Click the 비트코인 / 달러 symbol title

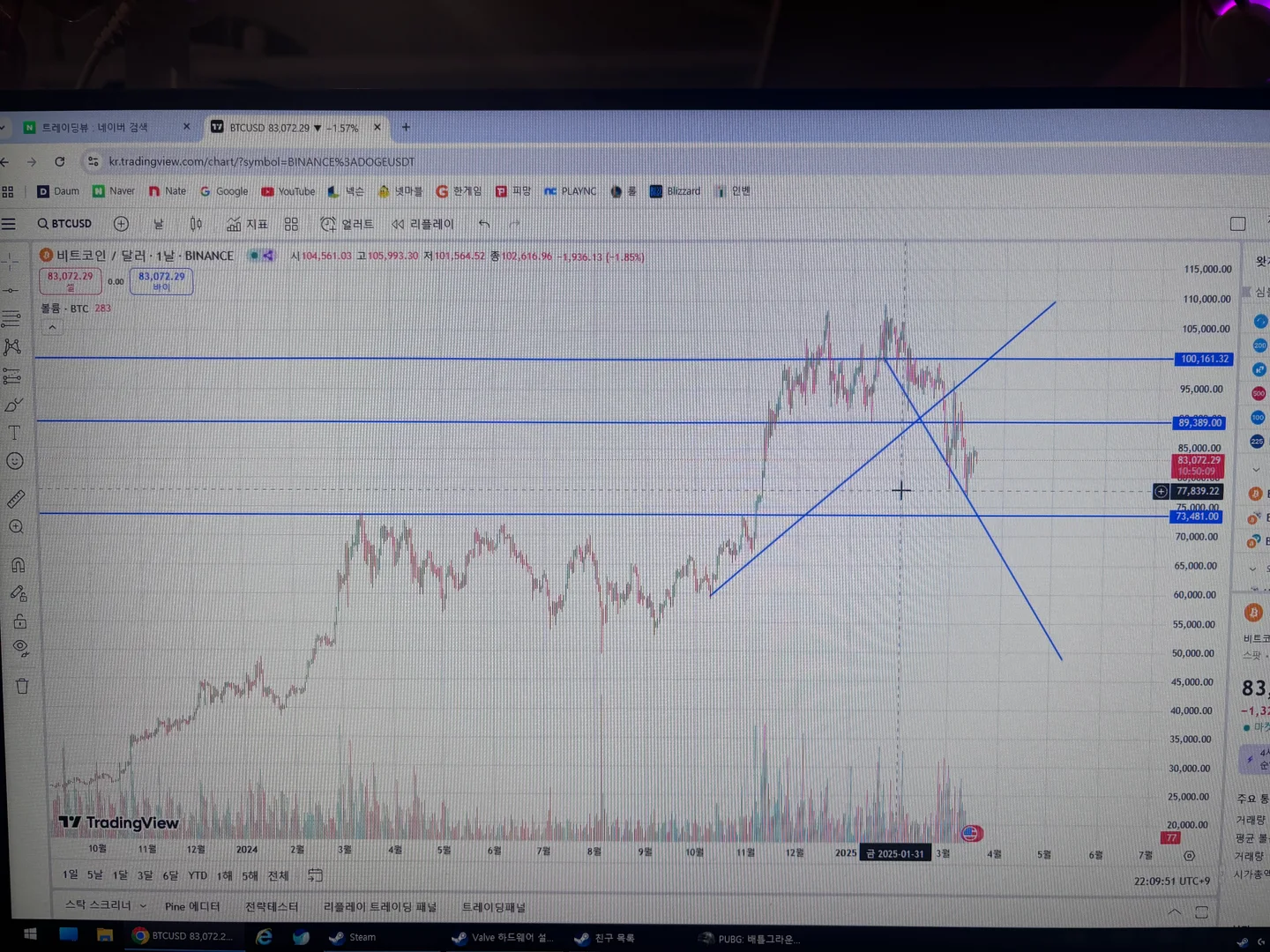[x=101, y=256]
